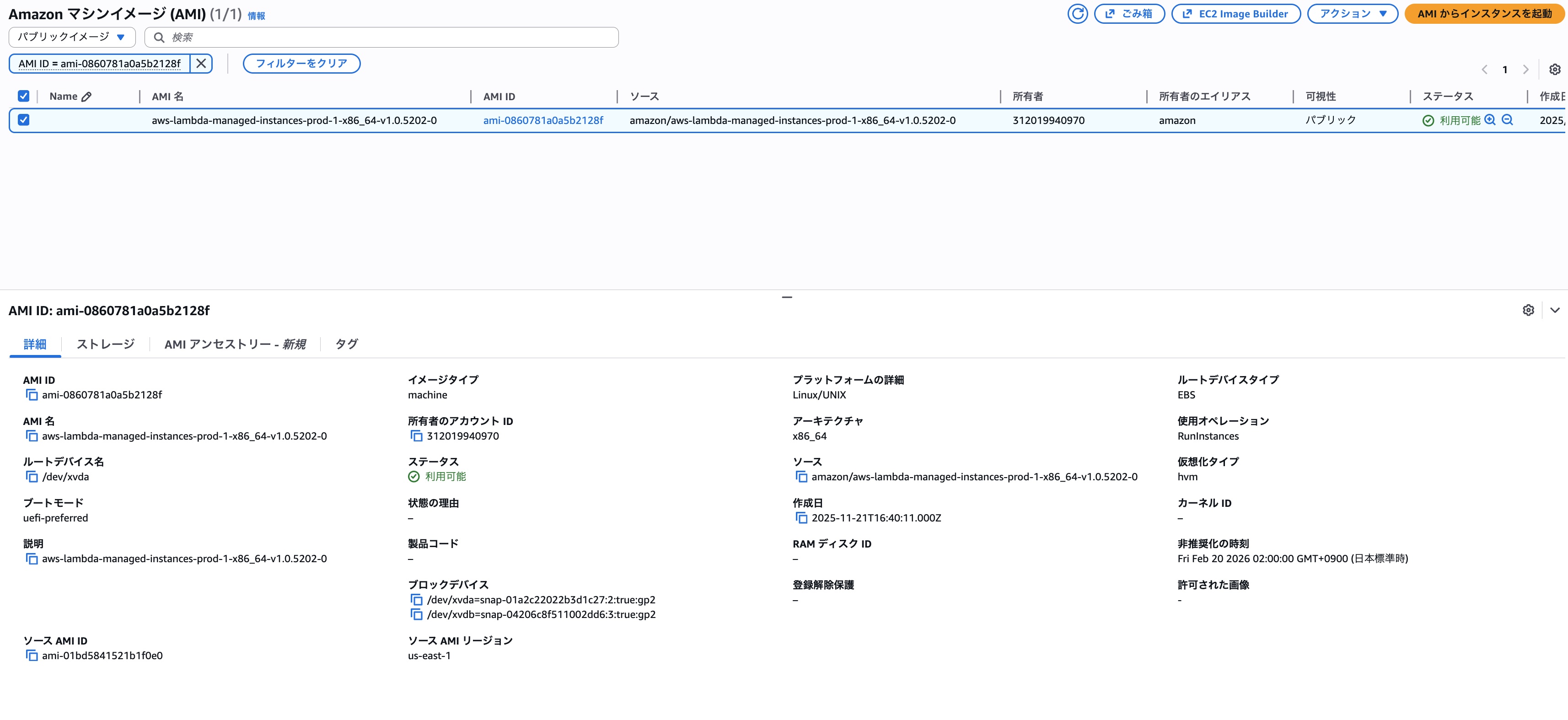Open the パブリックイメージ dropdown
This screenshot has width=1568, height=720.
(72, 37)
